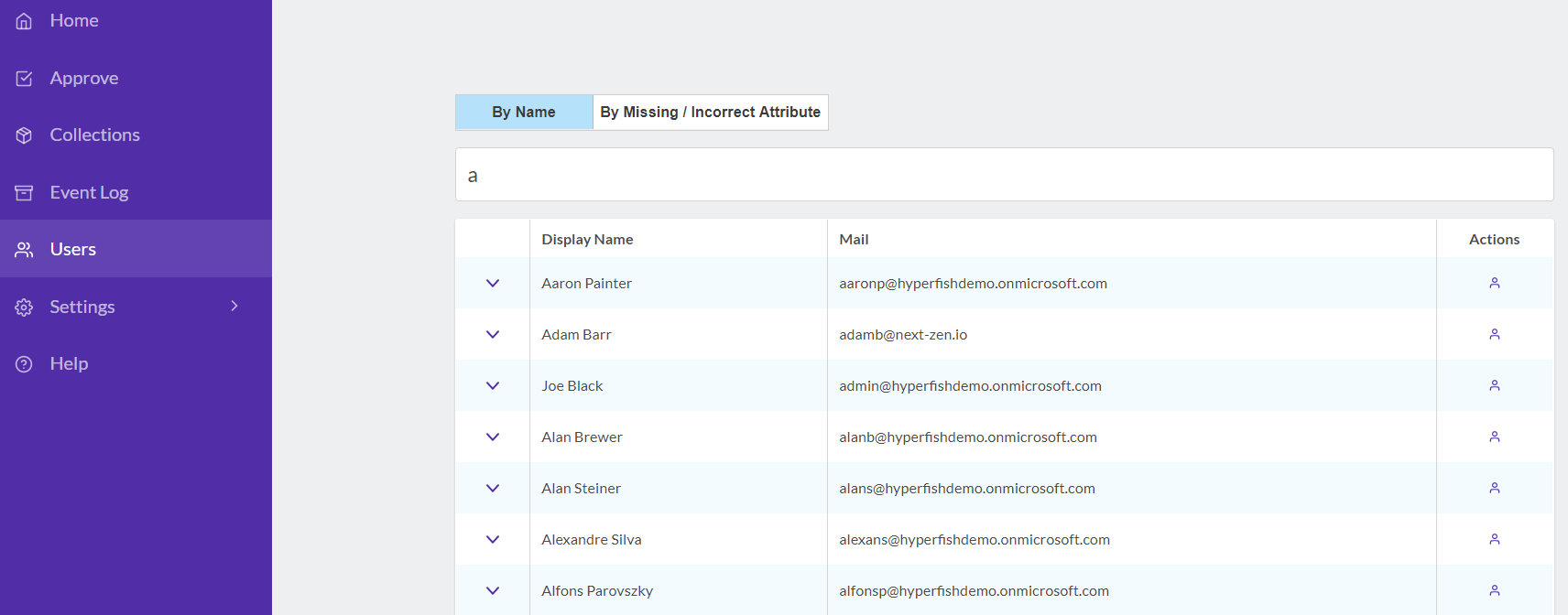
Task: Click the Event Log archive icon
Action: pos(24,193)
